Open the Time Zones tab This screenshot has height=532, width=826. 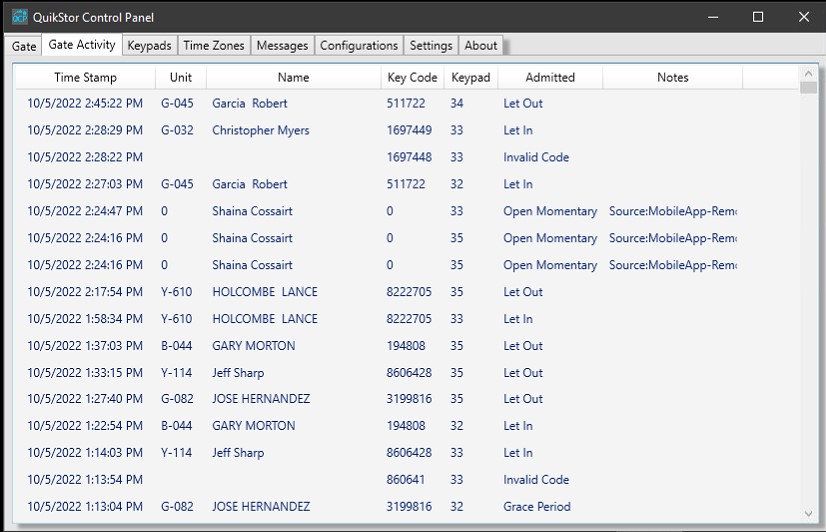tap(214, 46)
